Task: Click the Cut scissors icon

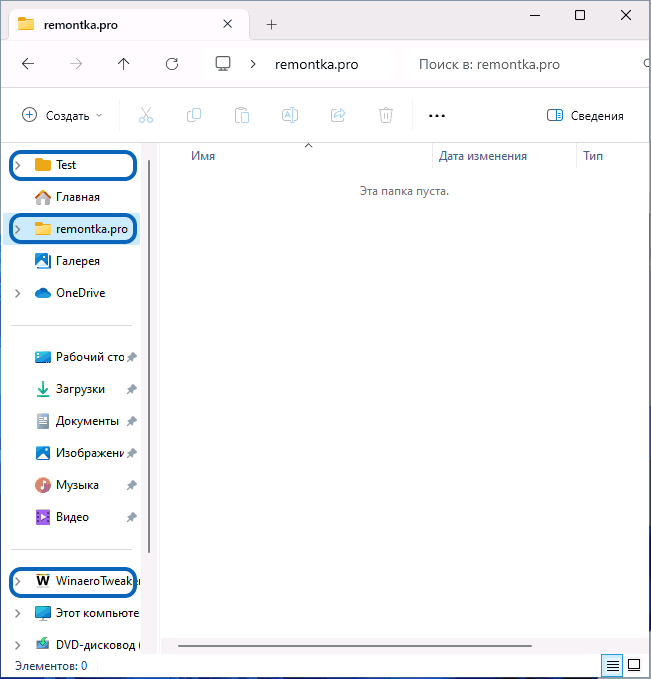Action: click(x=146, y=115)
